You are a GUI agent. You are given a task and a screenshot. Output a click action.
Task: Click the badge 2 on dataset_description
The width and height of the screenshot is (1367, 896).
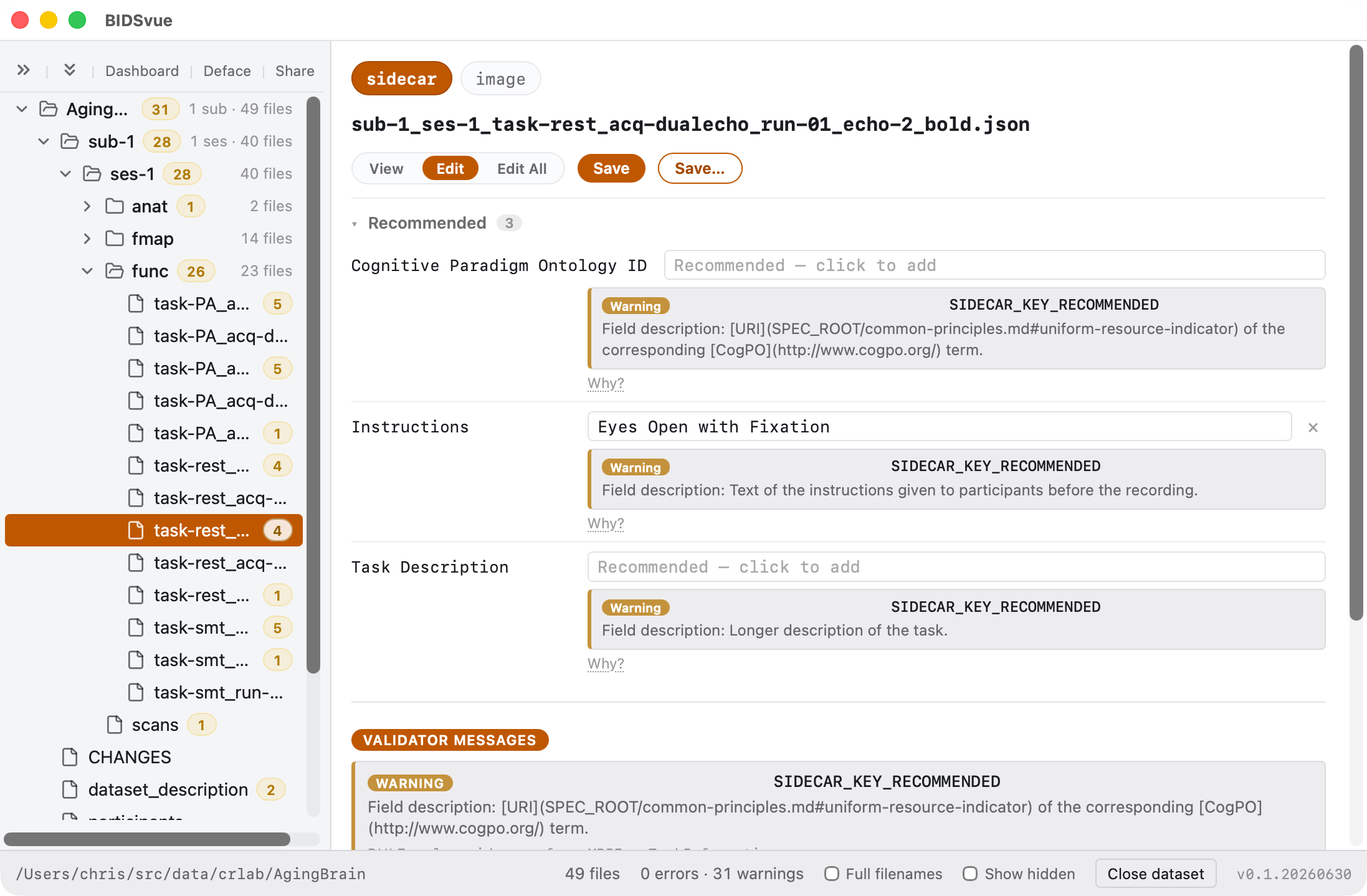point(271,789)
